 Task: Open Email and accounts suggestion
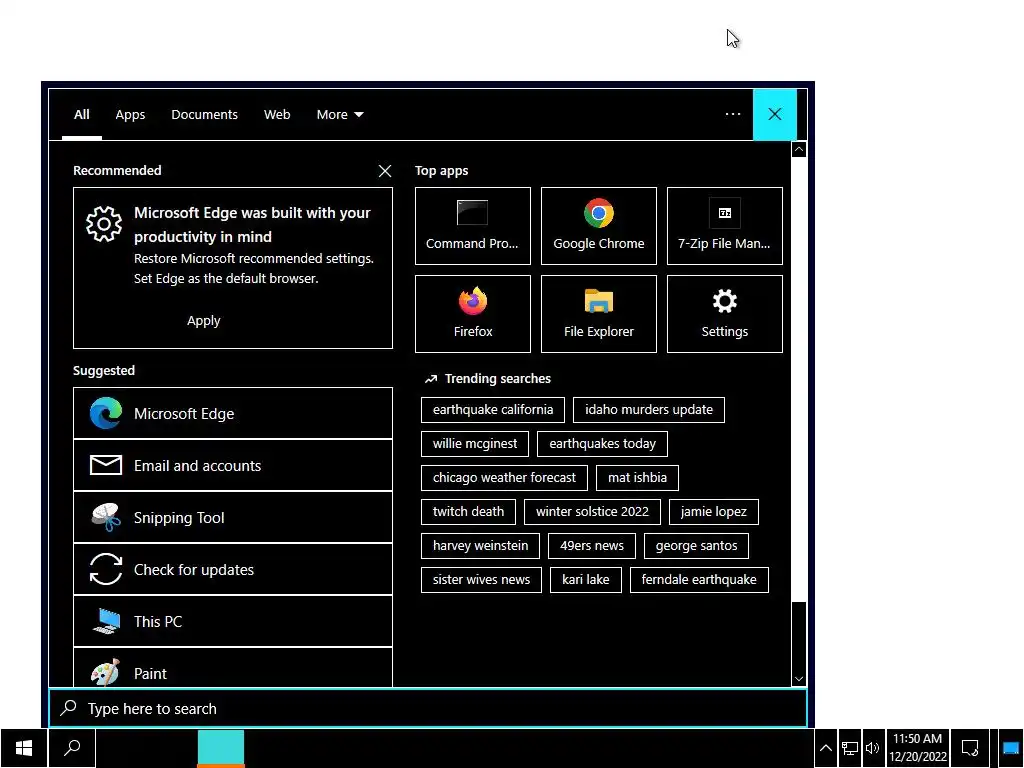(x=232, y=466)
